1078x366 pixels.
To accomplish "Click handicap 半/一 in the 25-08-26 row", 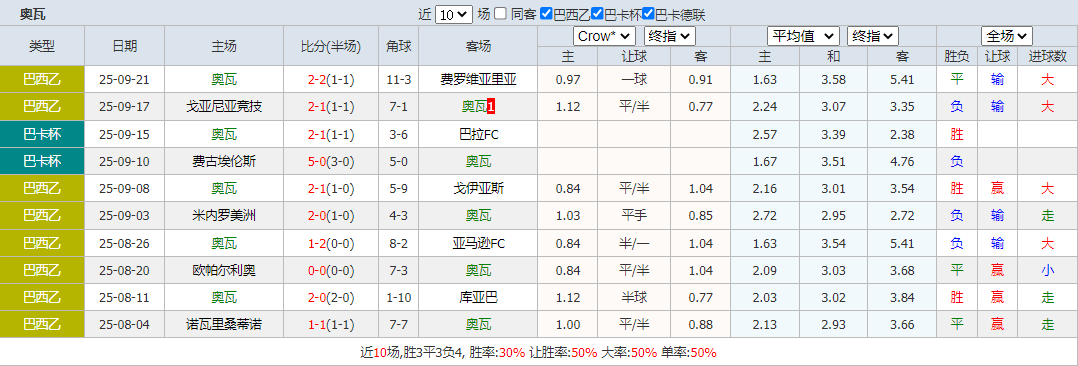I will tap(634, 244).
